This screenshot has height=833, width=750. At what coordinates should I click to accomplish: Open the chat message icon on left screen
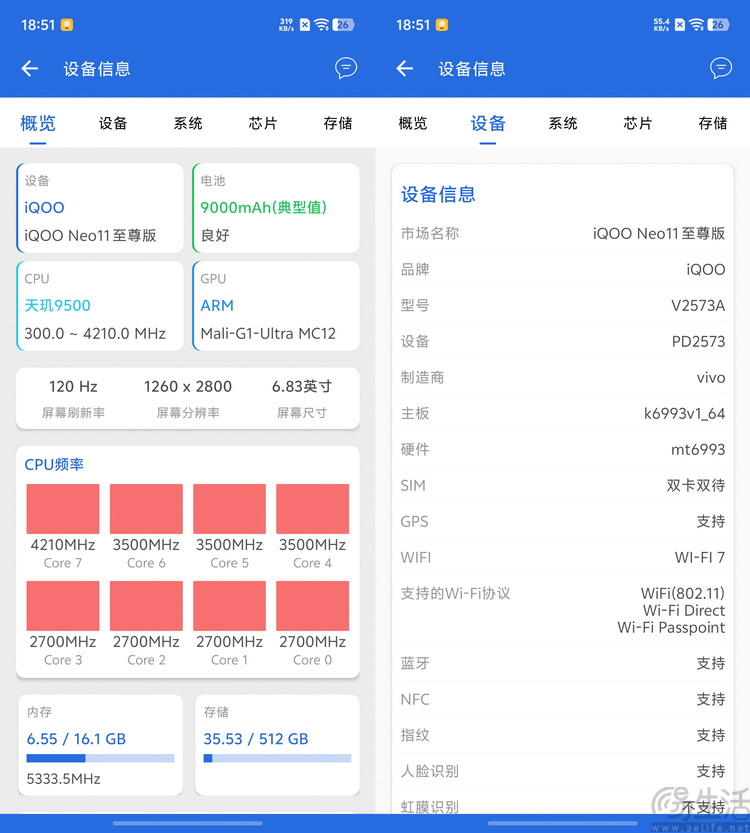click(346, 68)
